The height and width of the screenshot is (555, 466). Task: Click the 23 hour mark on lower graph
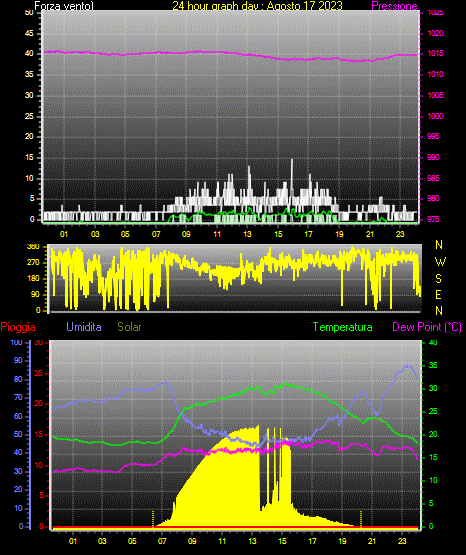pos(402,541)
